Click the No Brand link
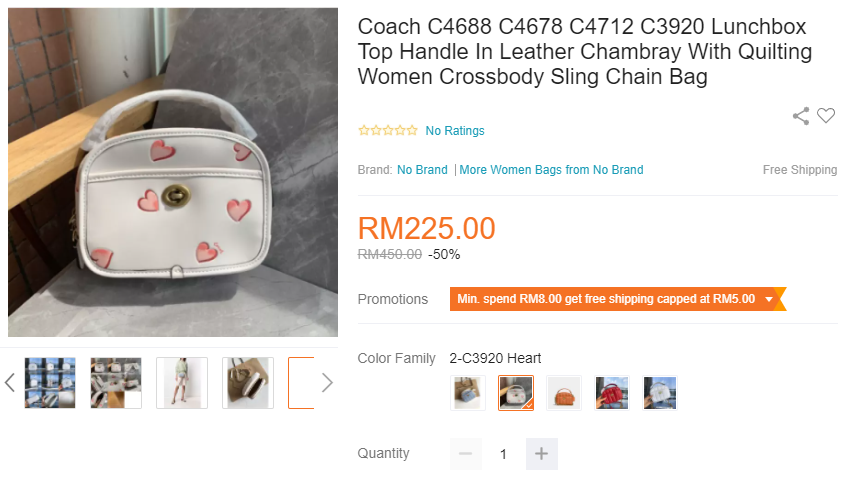Viewport: 853px width, 480px height. [x=422, y=170]
